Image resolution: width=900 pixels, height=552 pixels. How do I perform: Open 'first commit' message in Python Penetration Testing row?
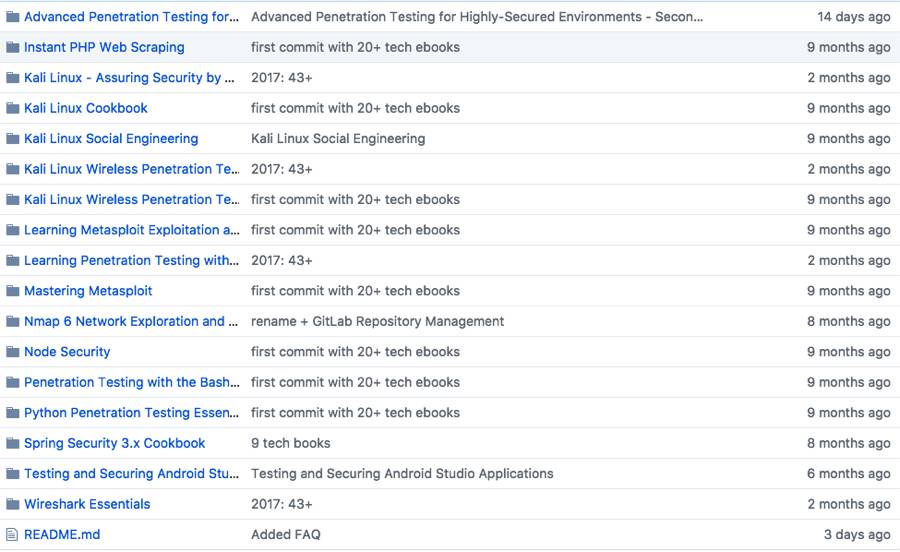[355, 412]
